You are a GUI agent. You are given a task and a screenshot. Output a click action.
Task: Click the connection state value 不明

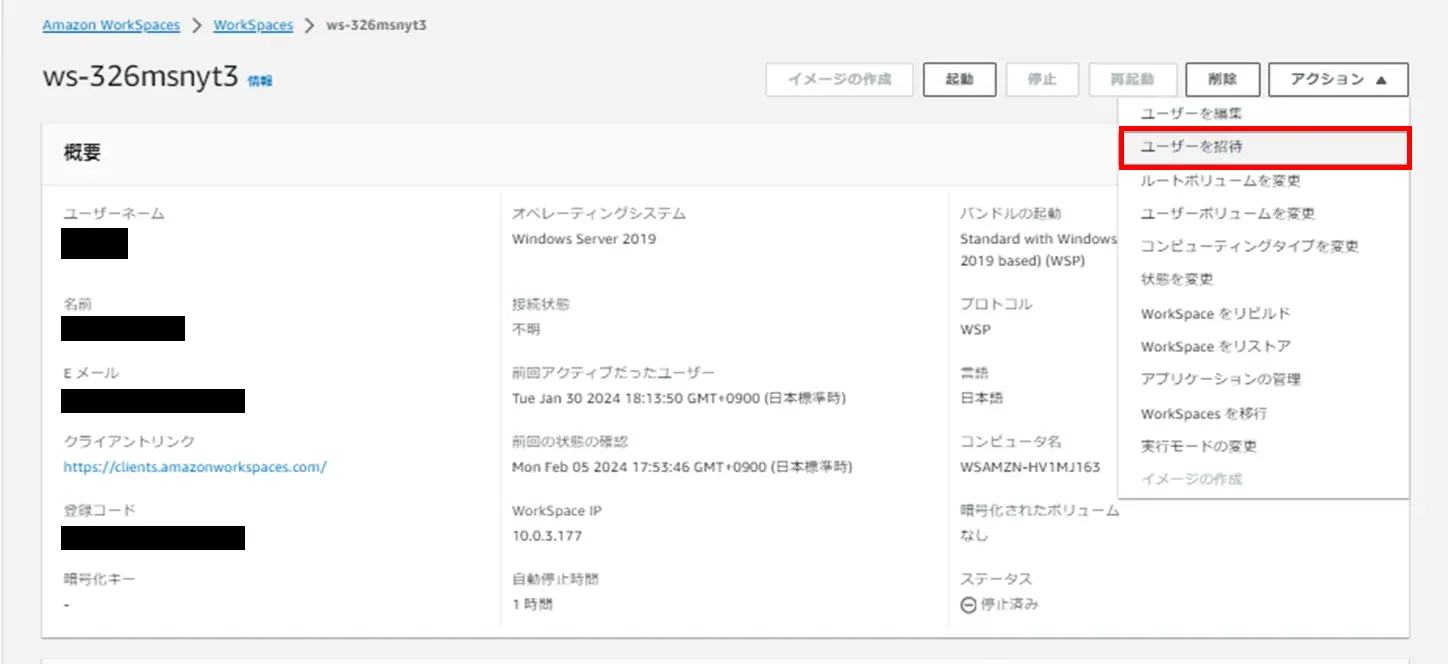[x=526, y=329]
